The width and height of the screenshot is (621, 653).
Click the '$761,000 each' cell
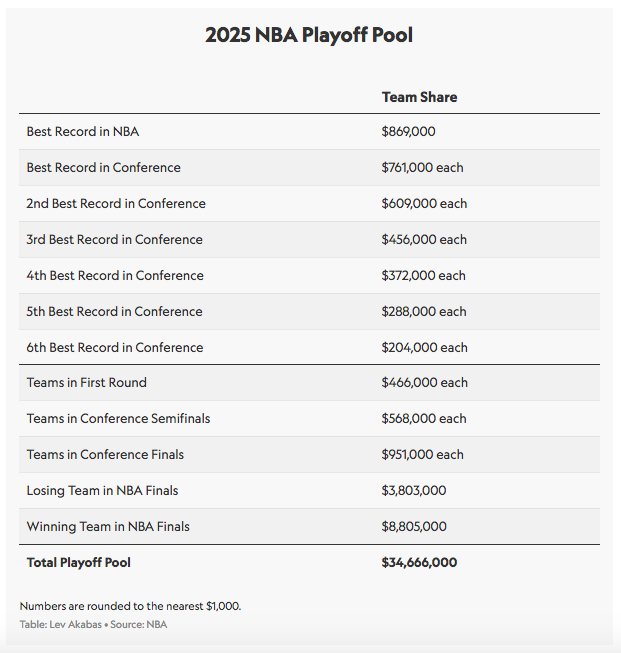422,167
